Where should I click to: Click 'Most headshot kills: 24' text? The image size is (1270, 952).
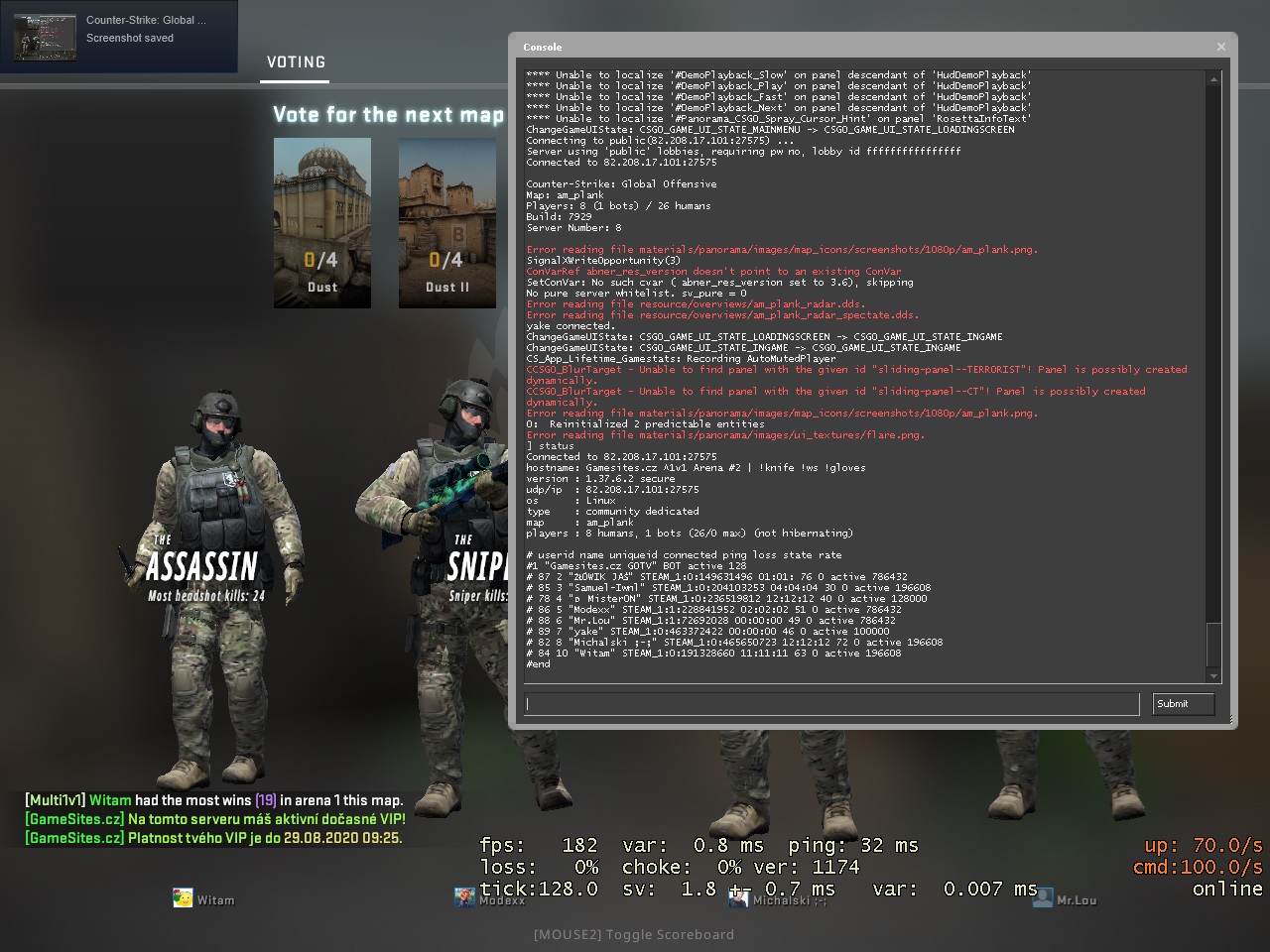[206, 596]
